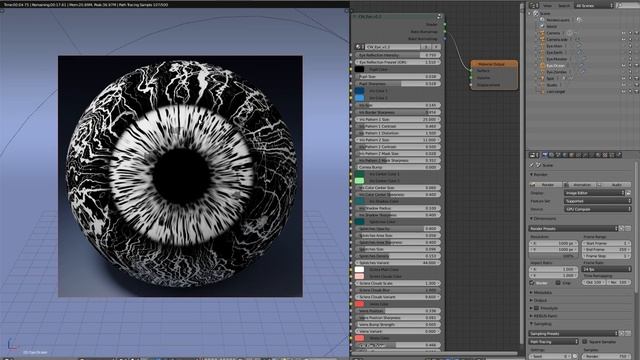Toggle viewport visibility of the Camera object

point(623,33)
